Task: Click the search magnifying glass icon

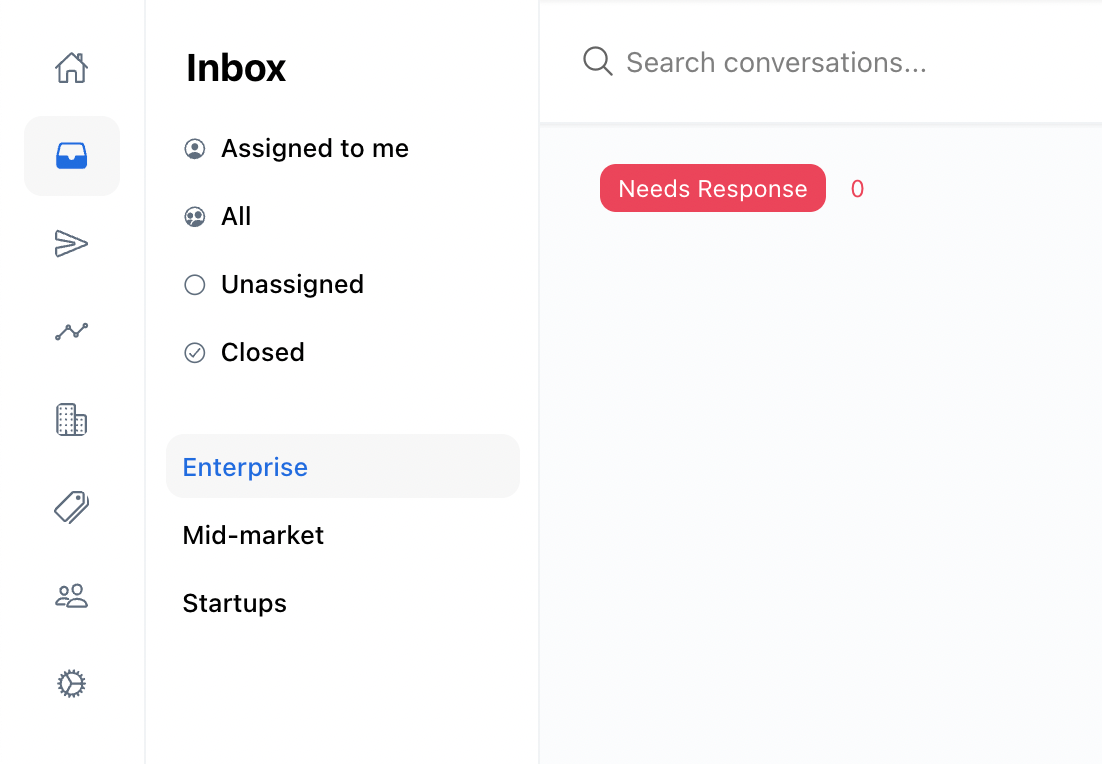Action: pos(597,62)
